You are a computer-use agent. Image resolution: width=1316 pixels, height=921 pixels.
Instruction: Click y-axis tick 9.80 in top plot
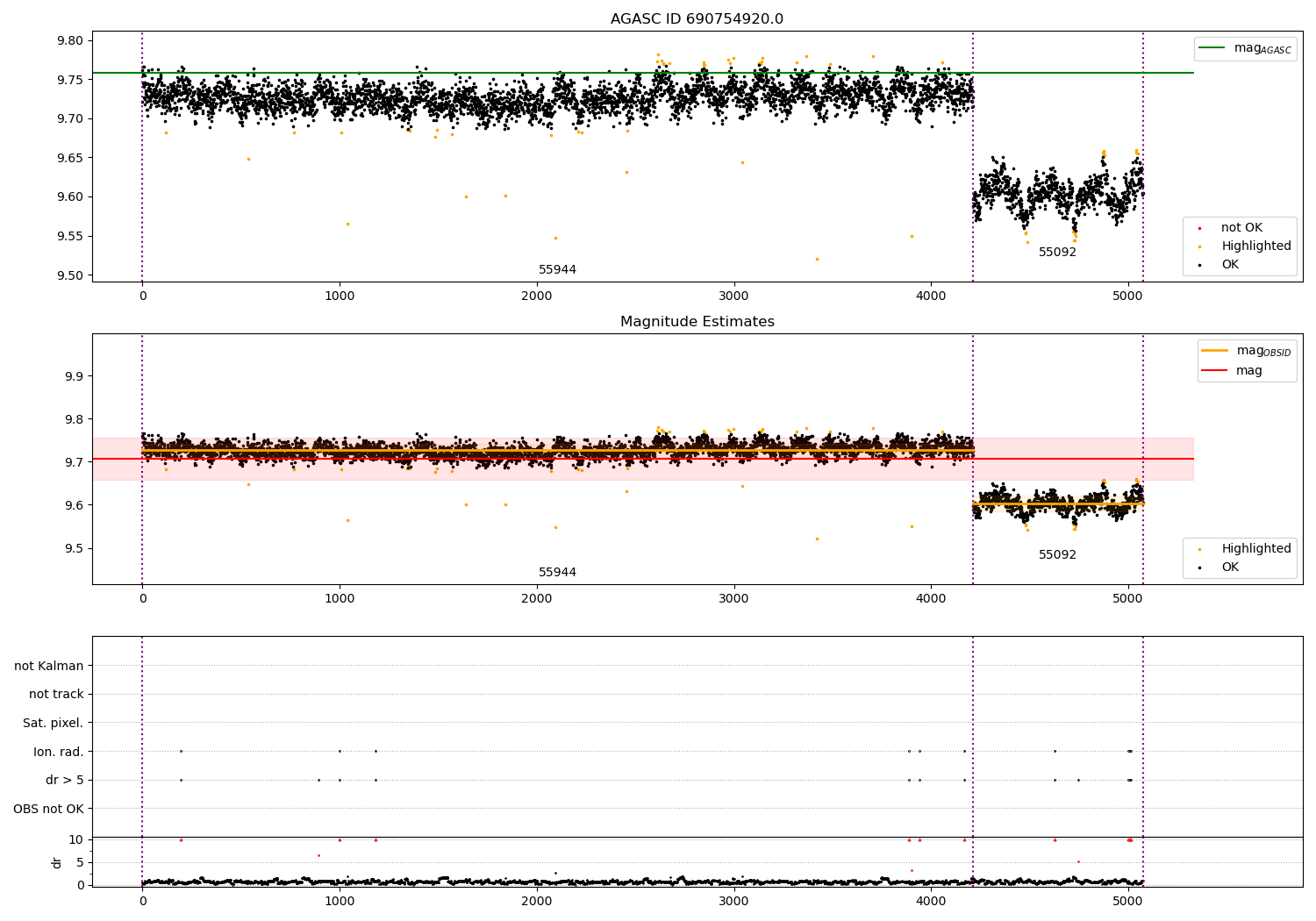(x=69, y=41)
